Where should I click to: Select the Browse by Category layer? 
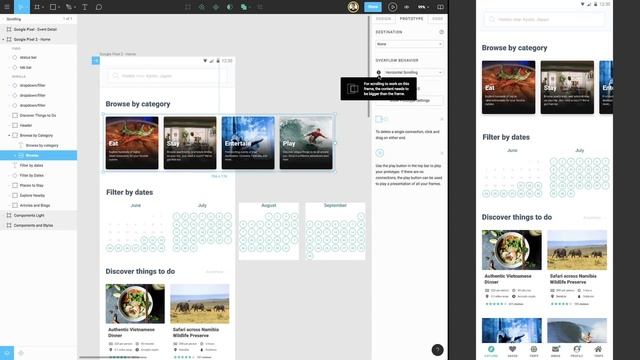tap(38, 136)
